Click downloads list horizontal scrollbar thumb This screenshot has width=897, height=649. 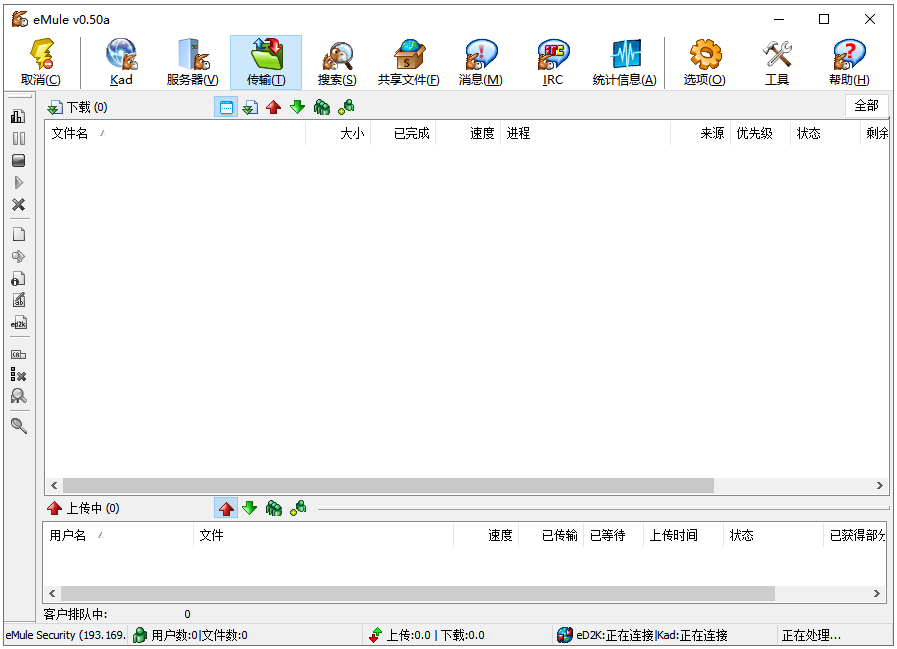pos(388,485)
